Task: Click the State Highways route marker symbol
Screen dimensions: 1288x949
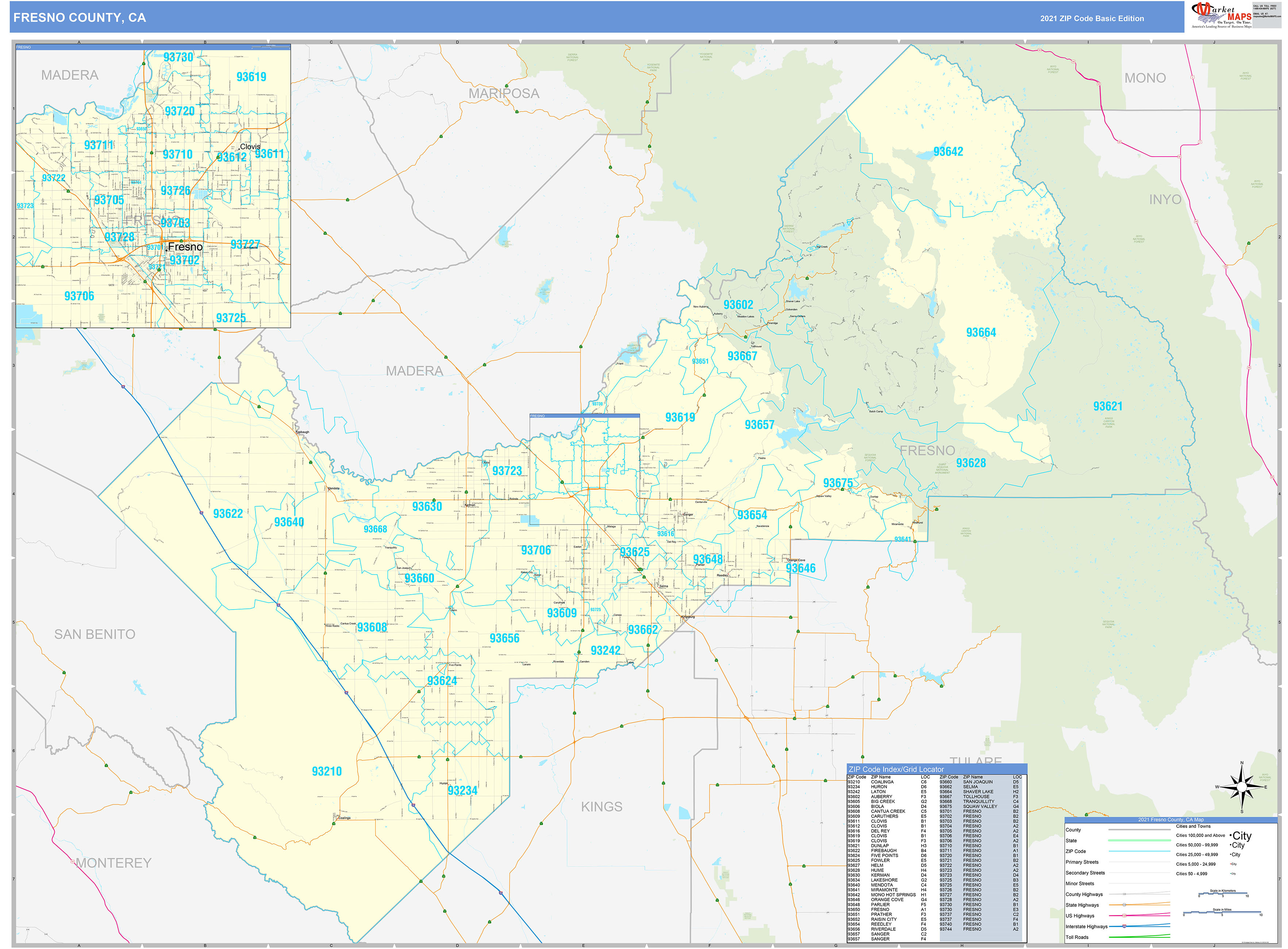Action: click(x=1124, y=905)
